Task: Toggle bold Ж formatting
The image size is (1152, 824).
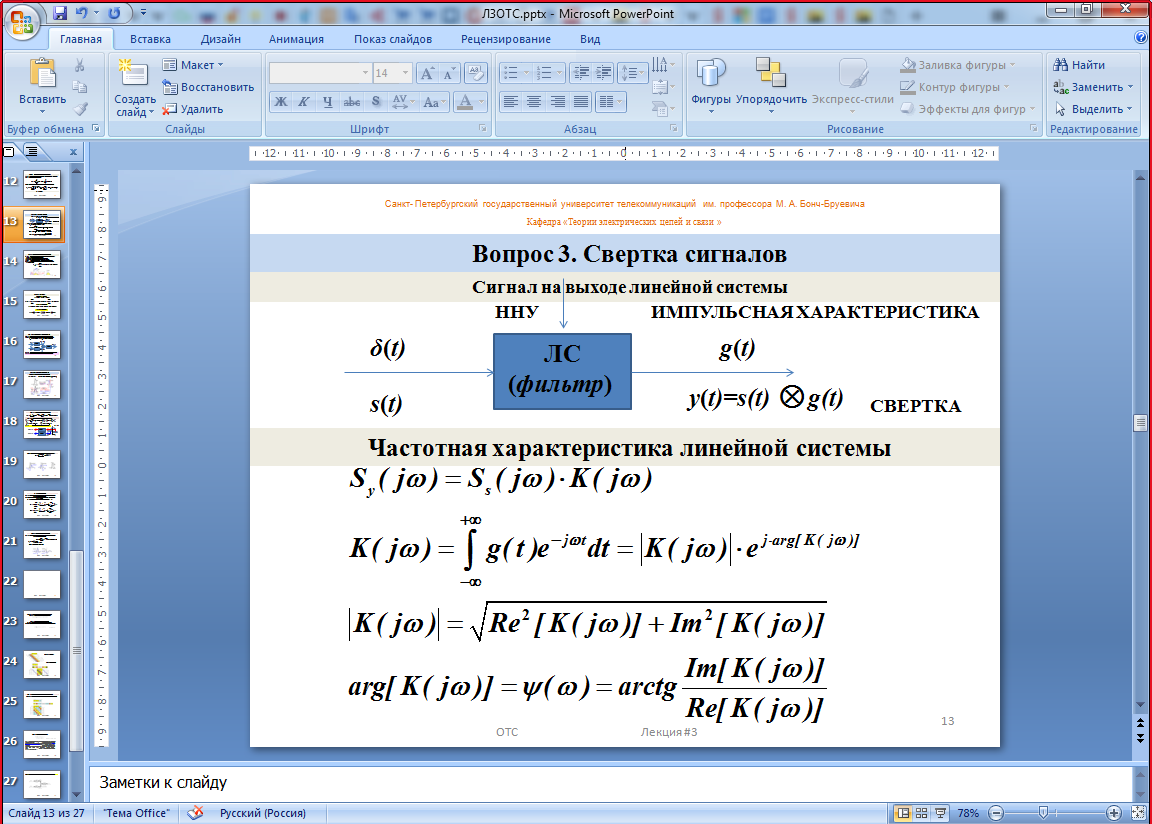Action: point(281,102)
